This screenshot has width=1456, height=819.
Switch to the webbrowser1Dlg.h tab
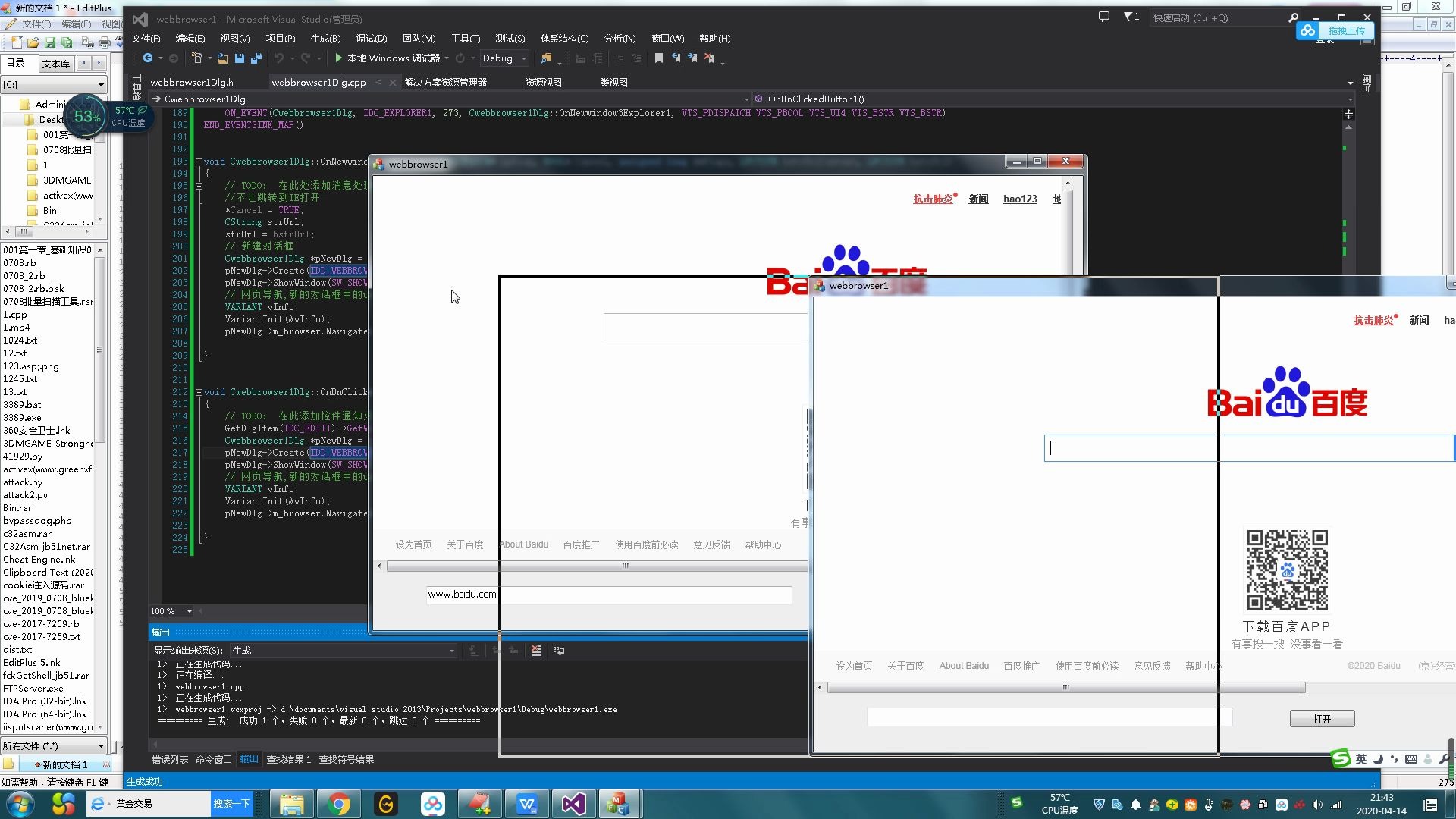tap(191, 82)
